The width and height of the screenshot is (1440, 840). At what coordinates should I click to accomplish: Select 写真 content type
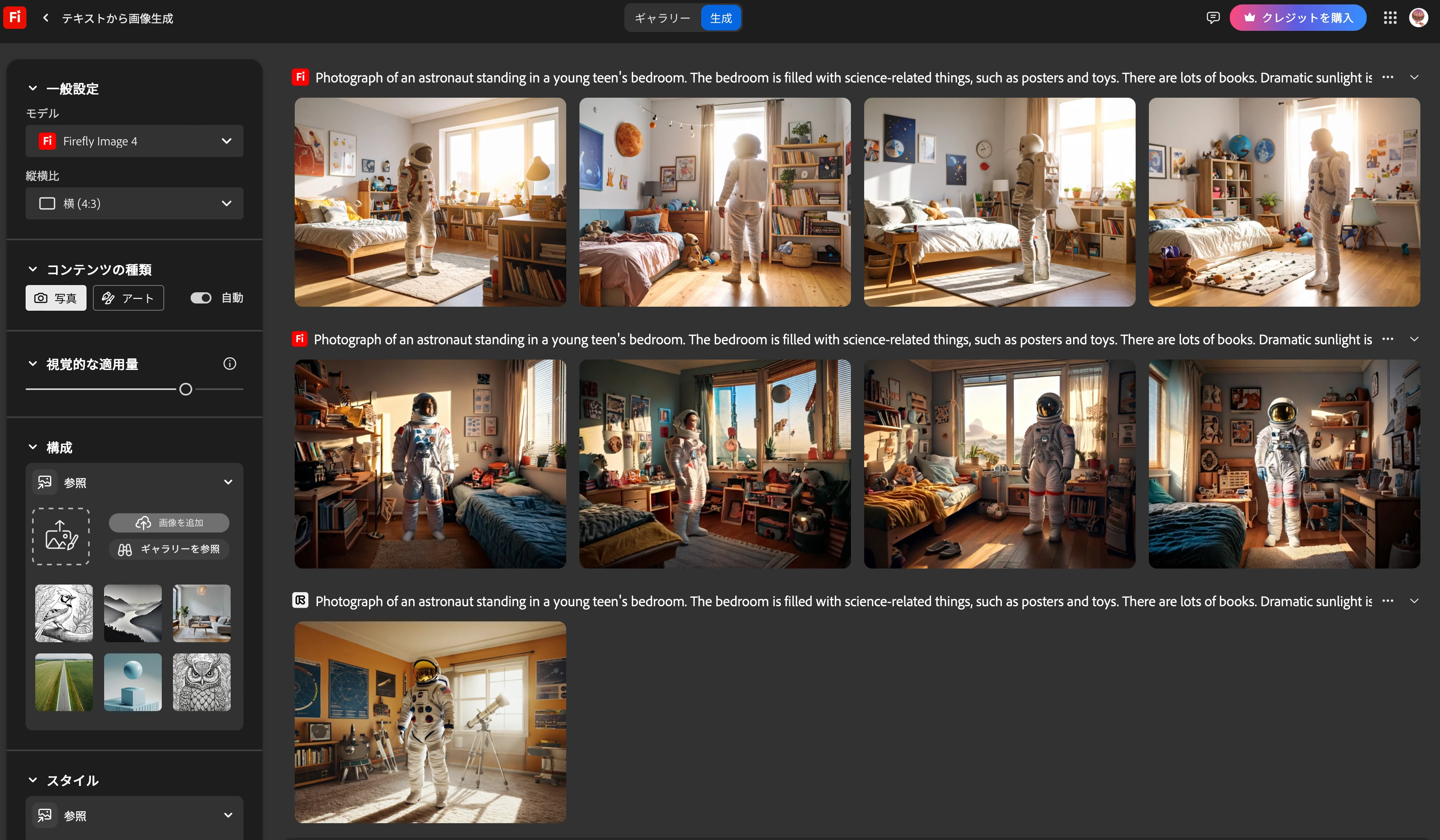[x=56, y=298]
